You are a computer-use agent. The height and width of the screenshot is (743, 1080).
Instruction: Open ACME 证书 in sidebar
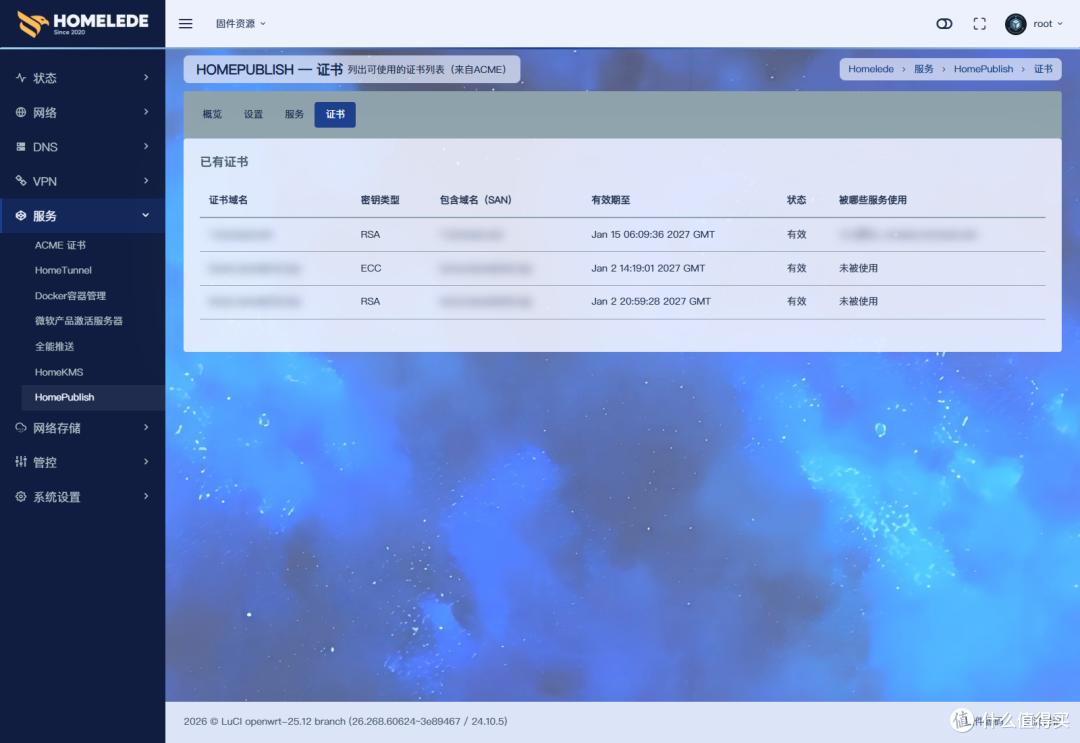[x=61, y=245]
